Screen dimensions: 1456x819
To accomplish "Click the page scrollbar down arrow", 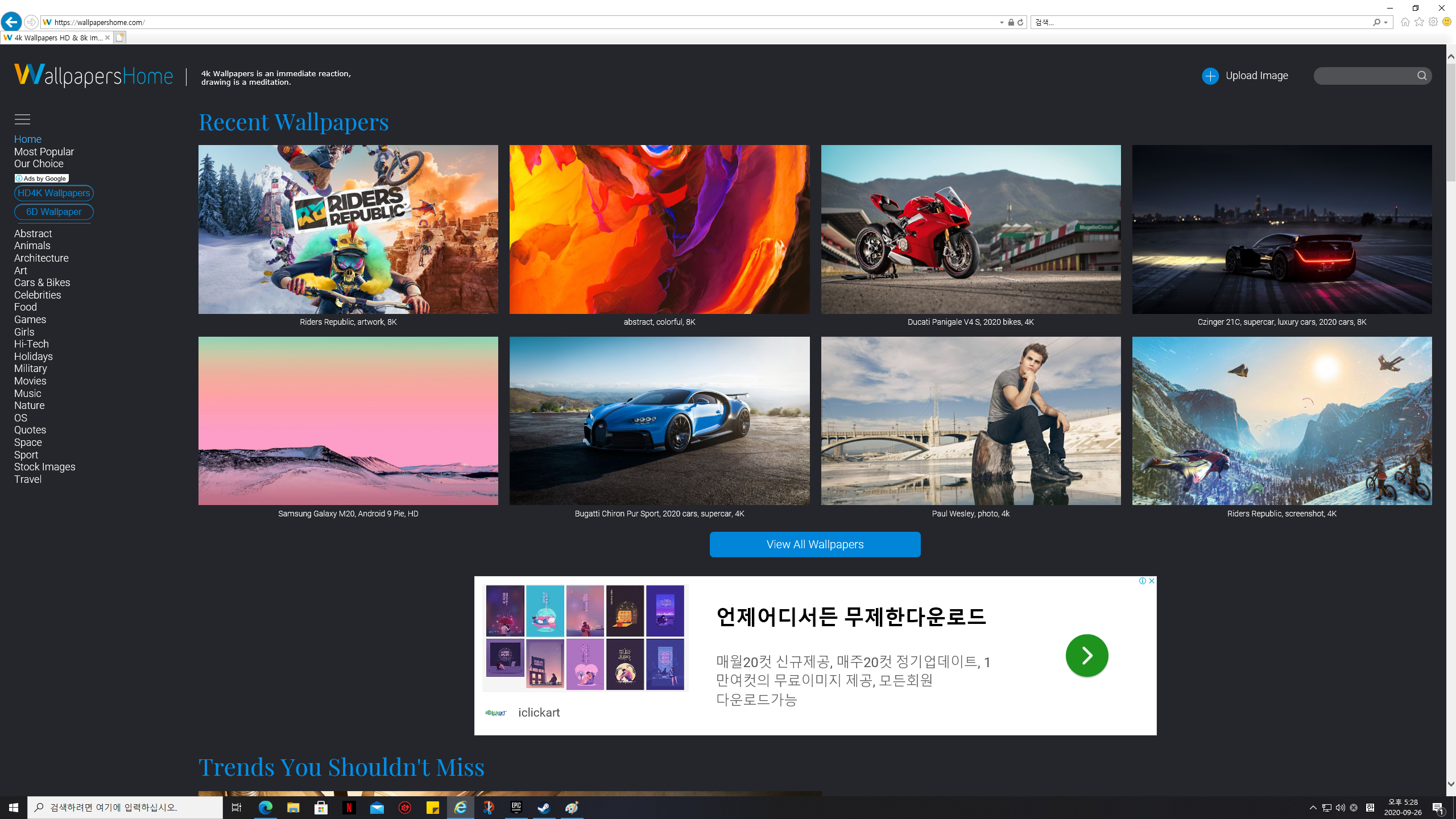I will tap(1450, 784).
